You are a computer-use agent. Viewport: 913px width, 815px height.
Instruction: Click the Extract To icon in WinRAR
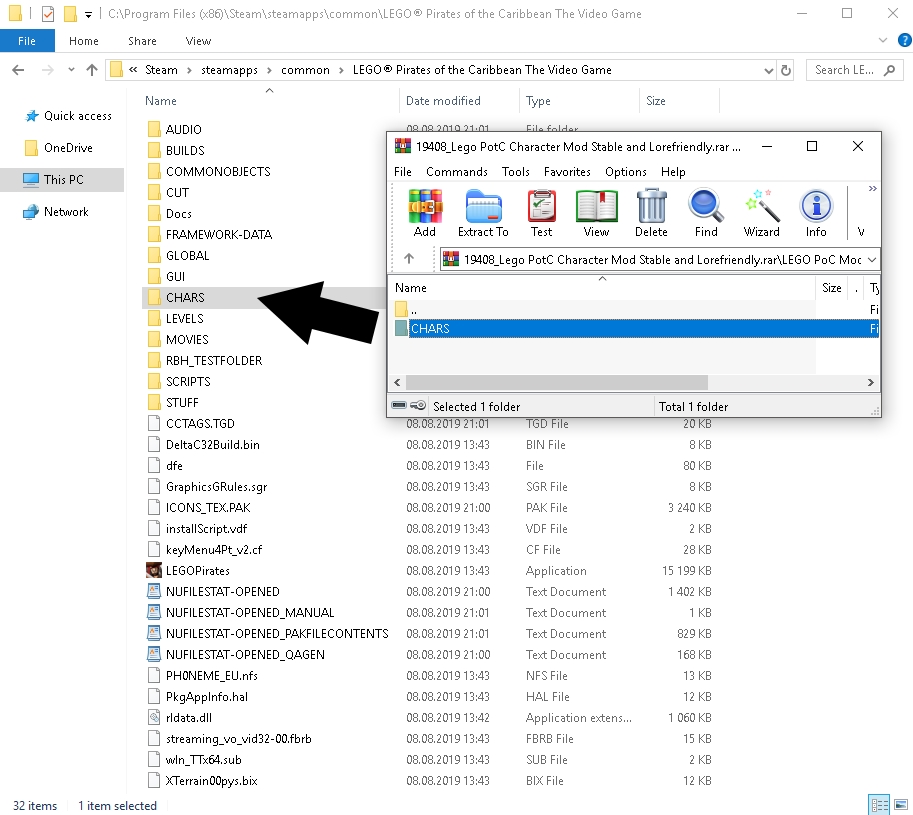coord(483,213)
